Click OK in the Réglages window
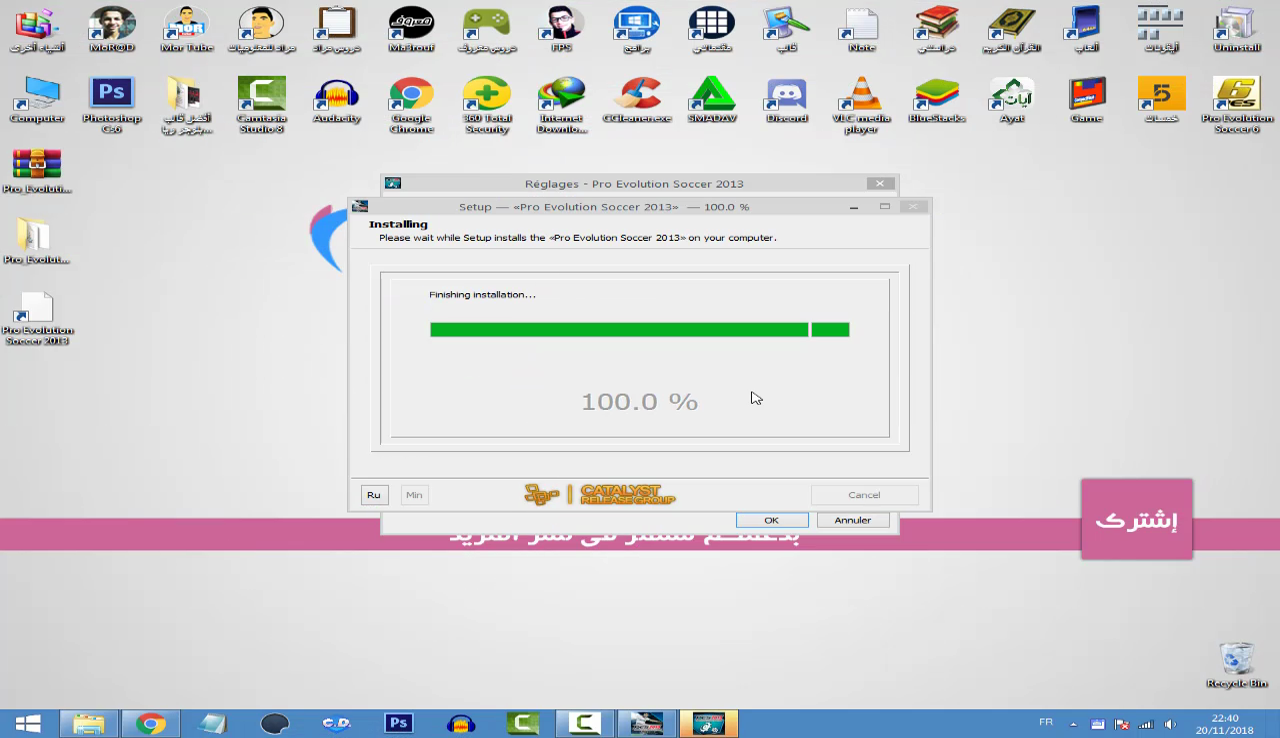The width and height of the screenshot is (1280, 738). [771, 520]
